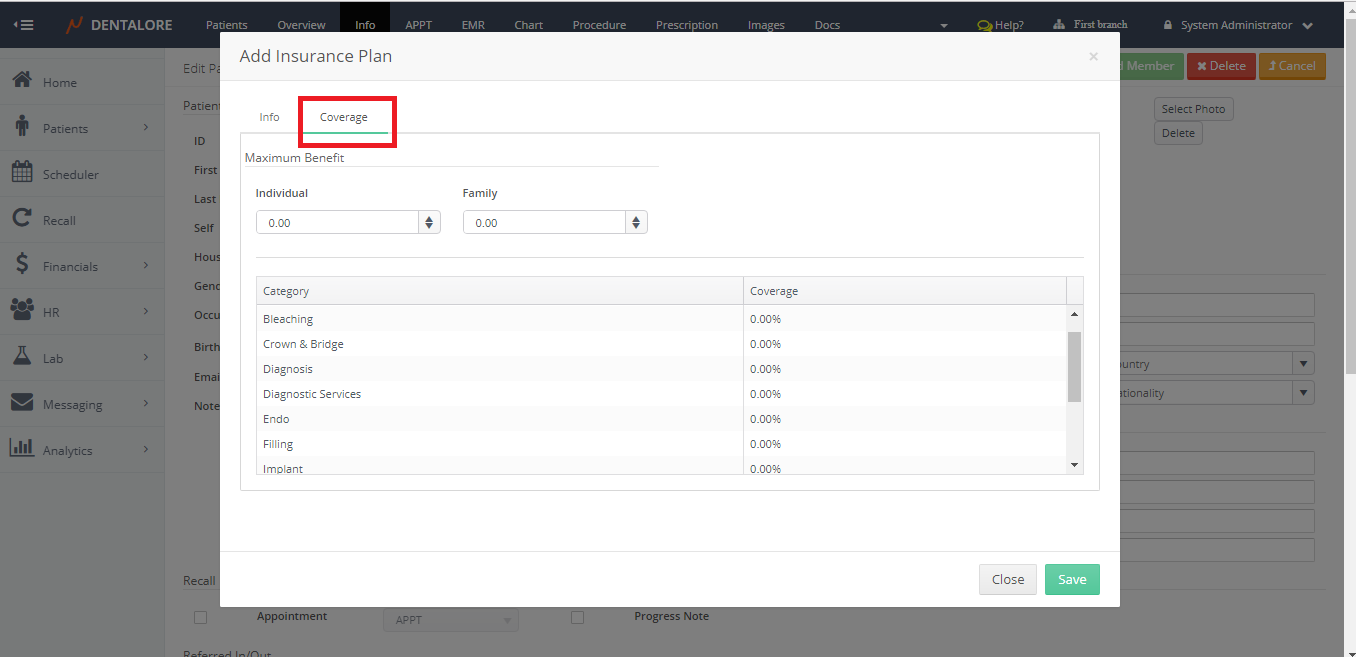This screenshot has width=1356, height=657.
Task: Click the Lab flask icon
Action: pos(22,357)
